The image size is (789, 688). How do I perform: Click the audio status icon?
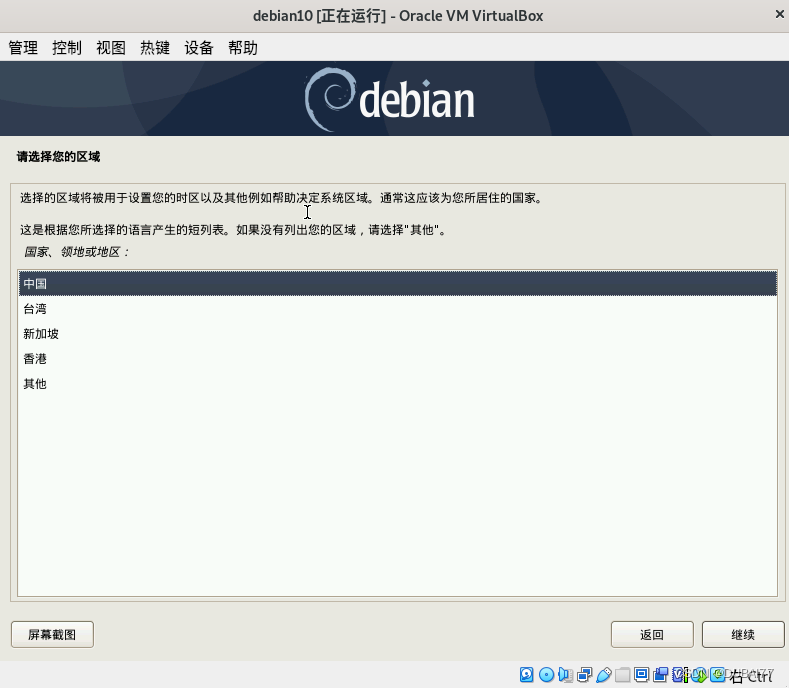[566, 674]
